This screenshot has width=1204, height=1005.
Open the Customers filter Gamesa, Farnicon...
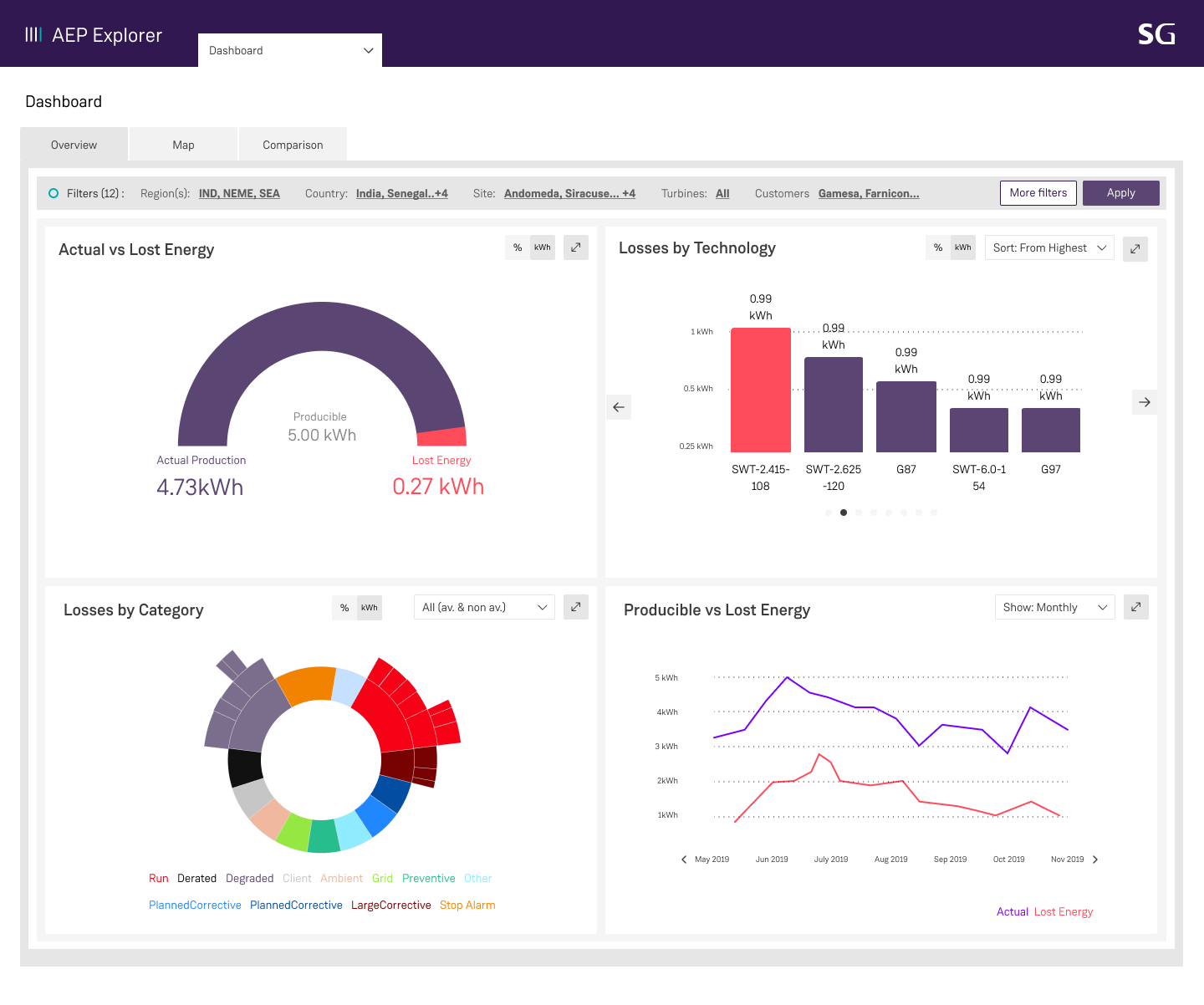click(869, 193)
